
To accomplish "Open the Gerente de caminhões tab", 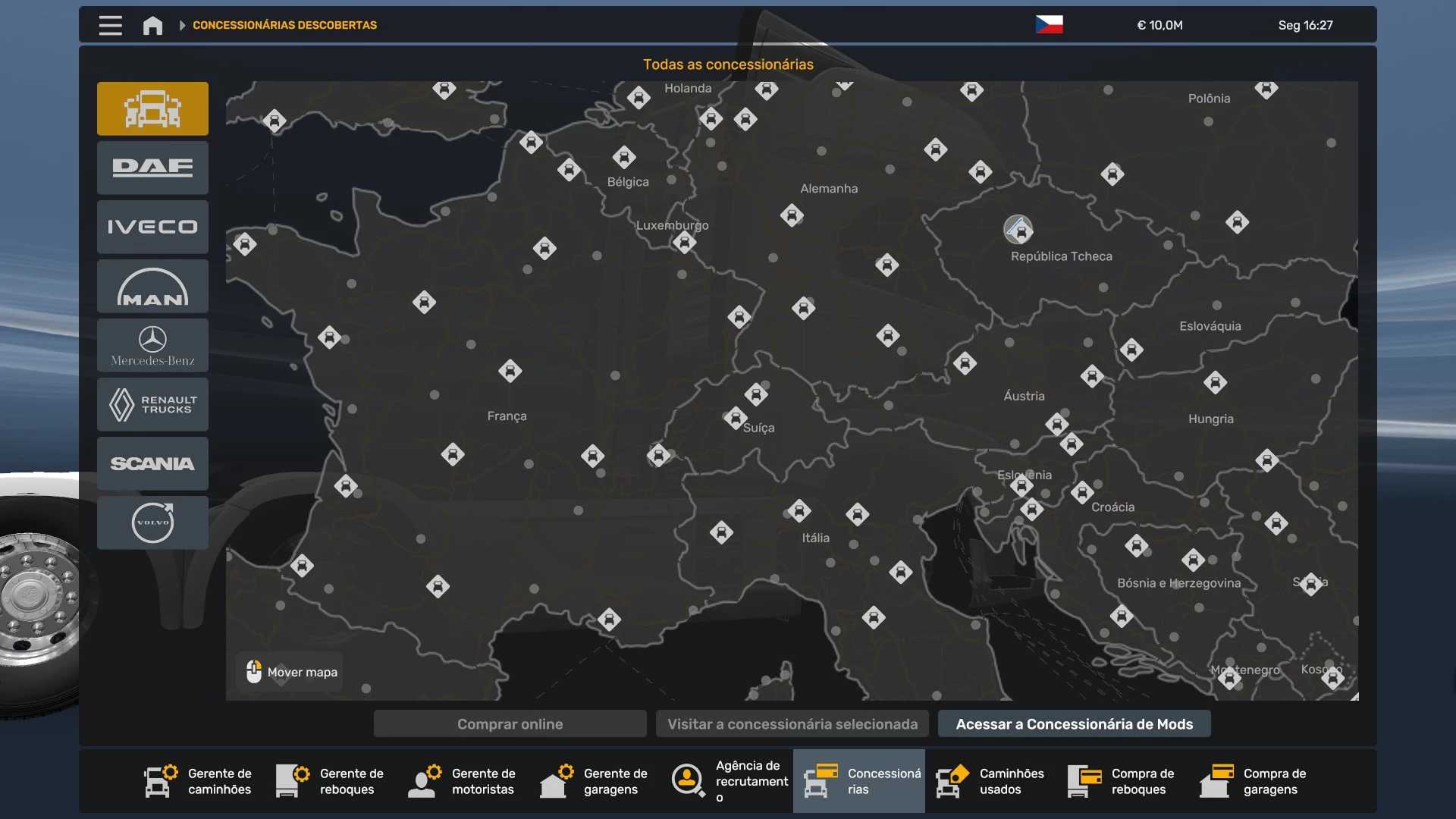I will point(199,781).
